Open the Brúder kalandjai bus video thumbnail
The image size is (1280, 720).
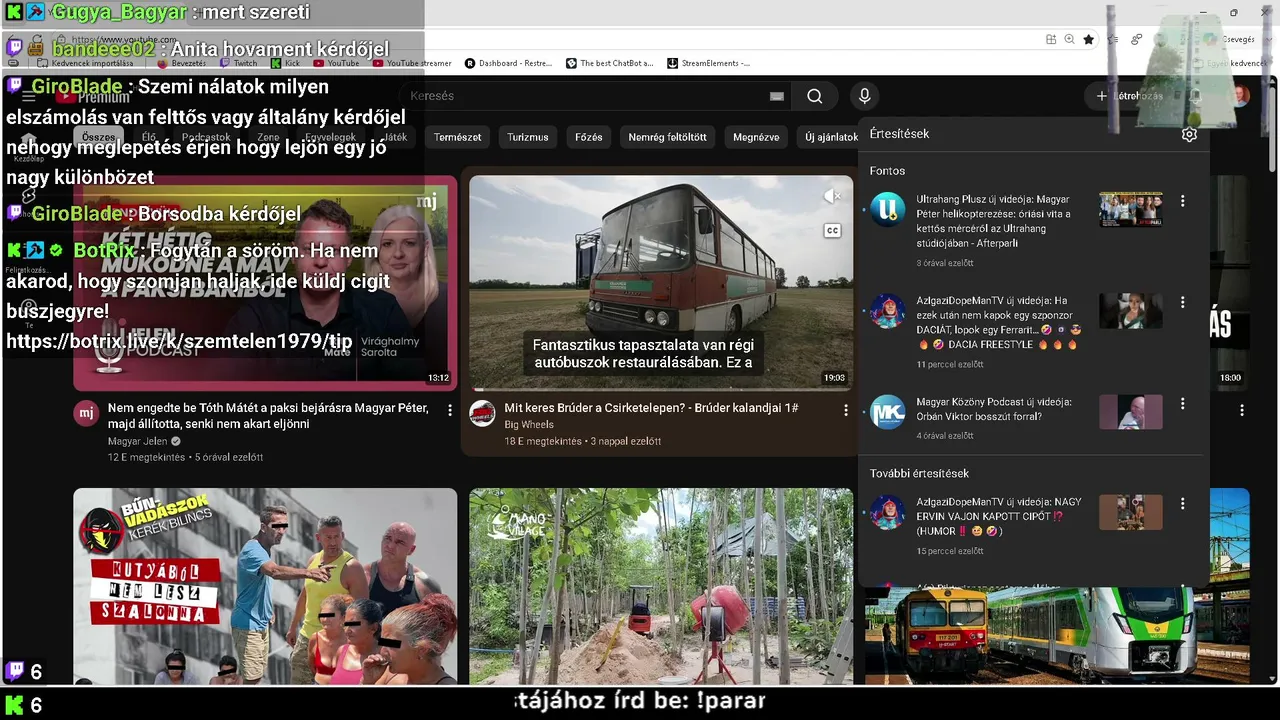661,283
